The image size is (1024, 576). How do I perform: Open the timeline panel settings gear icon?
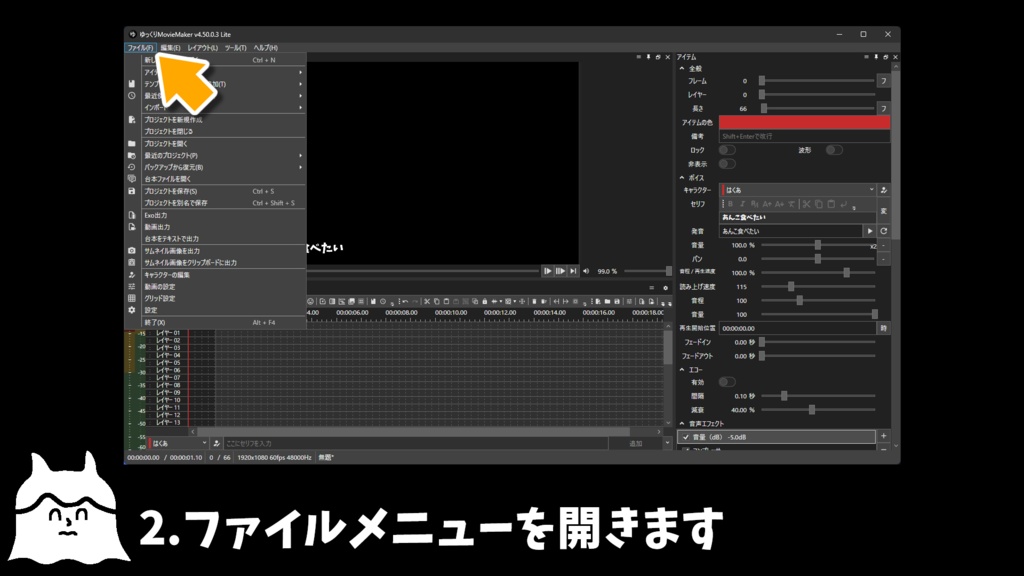coord(665,287)
